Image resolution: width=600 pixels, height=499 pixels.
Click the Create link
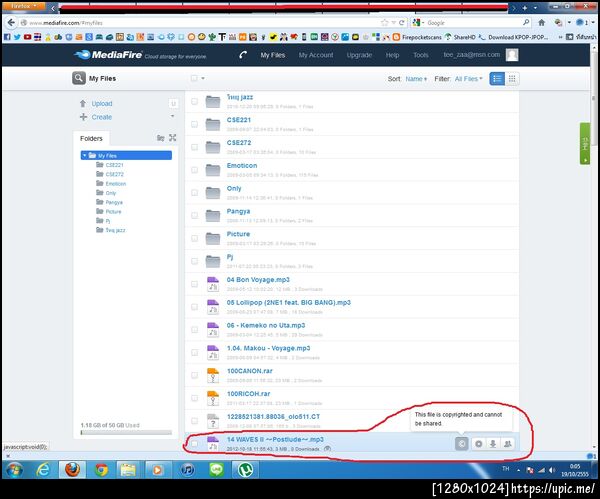[102, 117]
